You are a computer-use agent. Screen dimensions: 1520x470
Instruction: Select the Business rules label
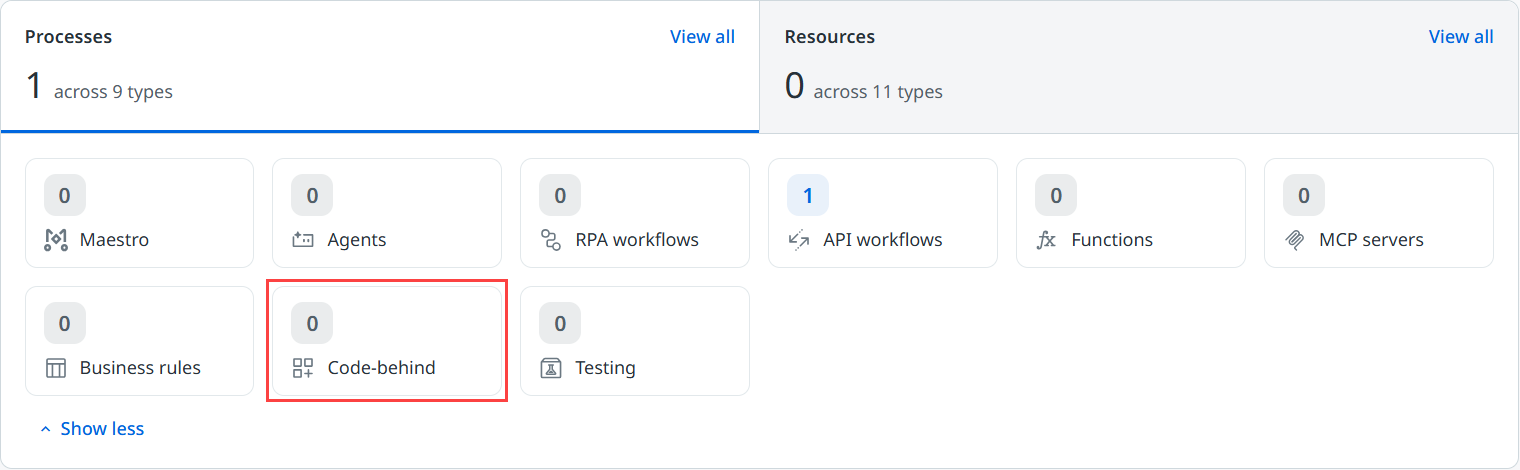pyautogui.click(x=140, y=368)
